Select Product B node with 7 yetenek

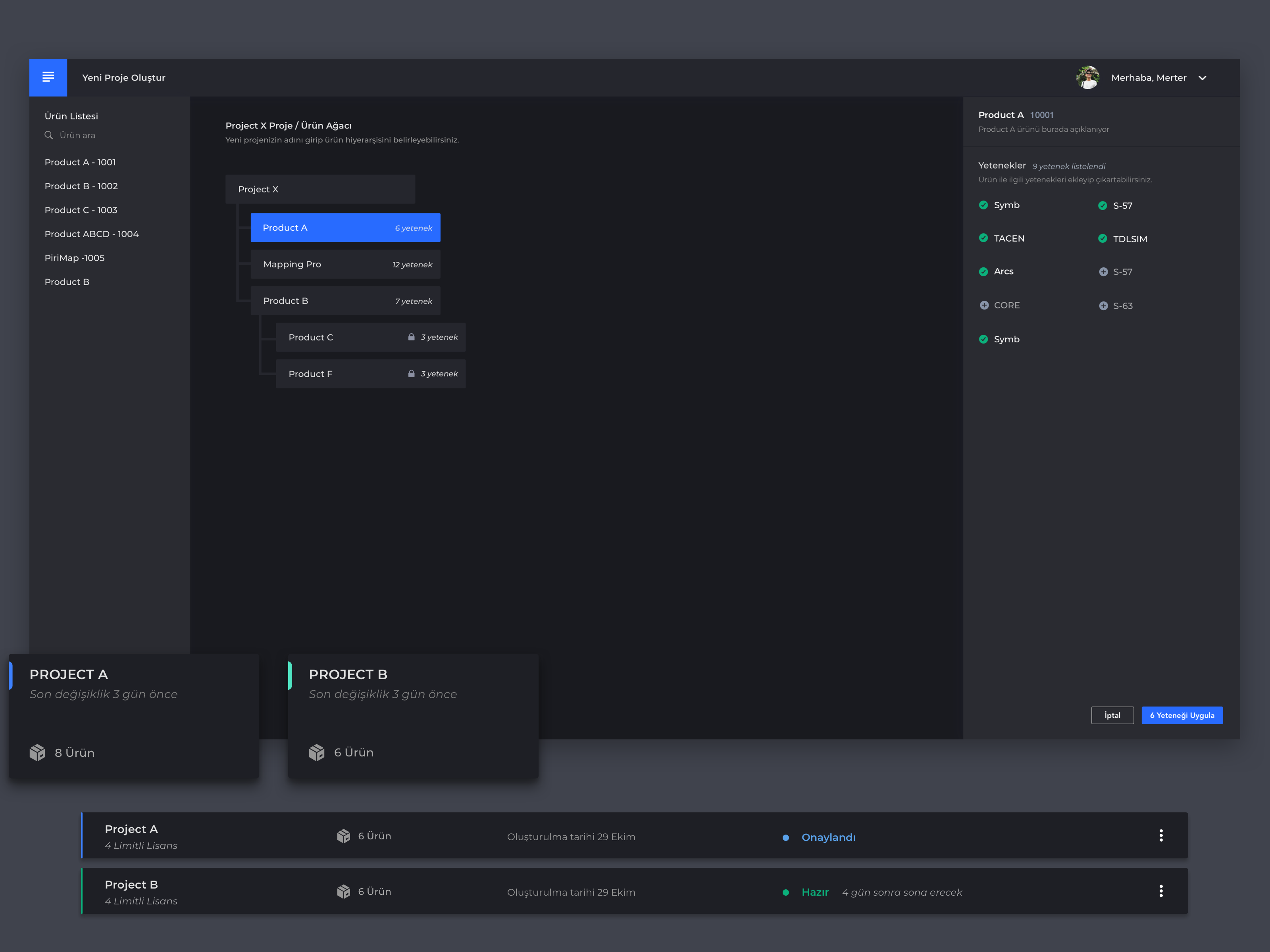click(x=346, y=301)
